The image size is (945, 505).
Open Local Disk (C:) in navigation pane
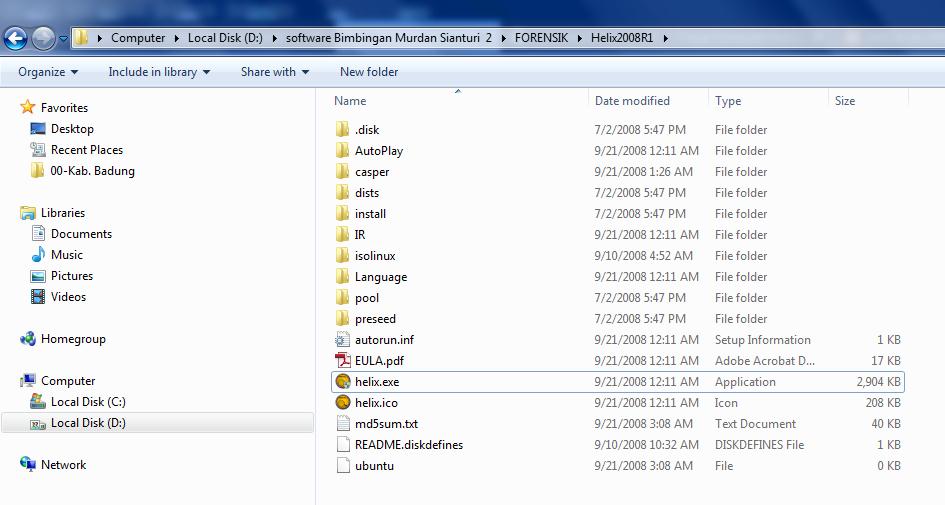tap(88, 402)
